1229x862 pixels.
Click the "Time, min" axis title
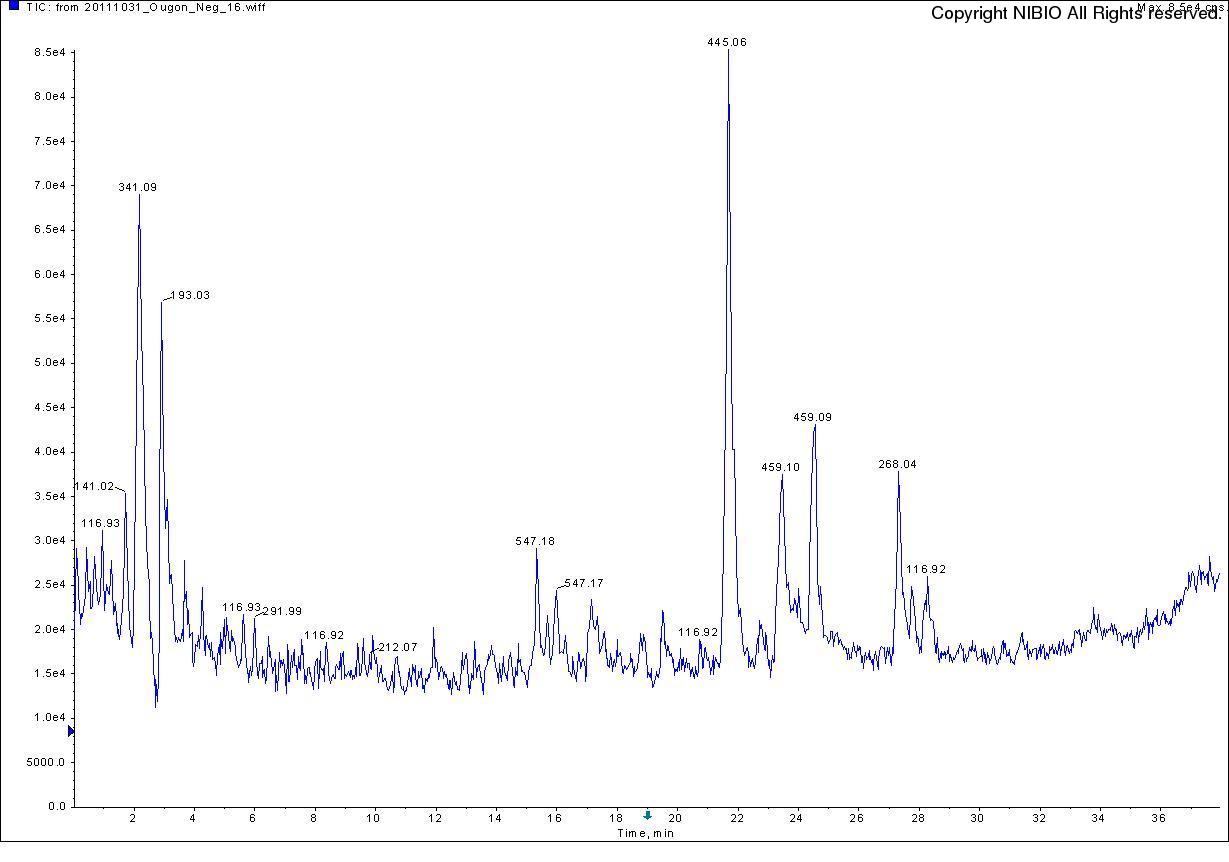(x=645, y=834)
